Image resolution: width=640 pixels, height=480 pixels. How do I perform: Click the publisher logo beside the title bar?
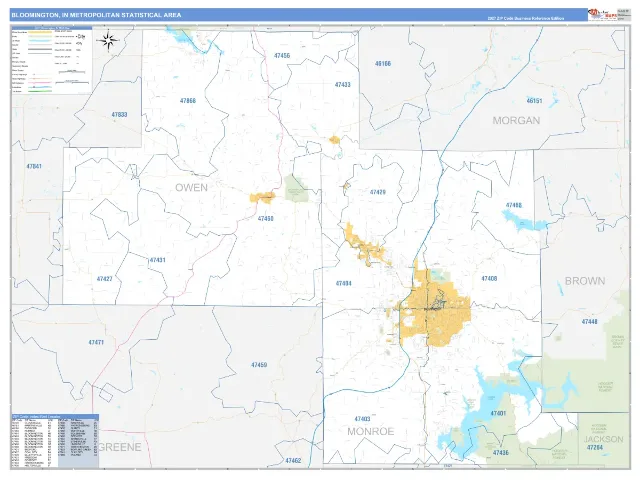601,14
